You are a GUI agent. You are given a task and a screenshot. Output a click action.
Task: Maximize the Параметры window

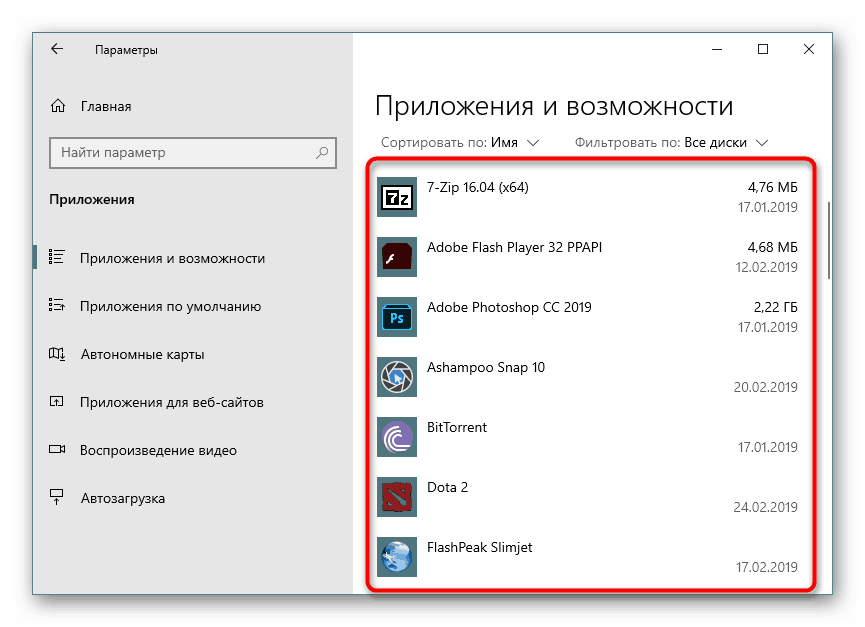tap(763, 50)
